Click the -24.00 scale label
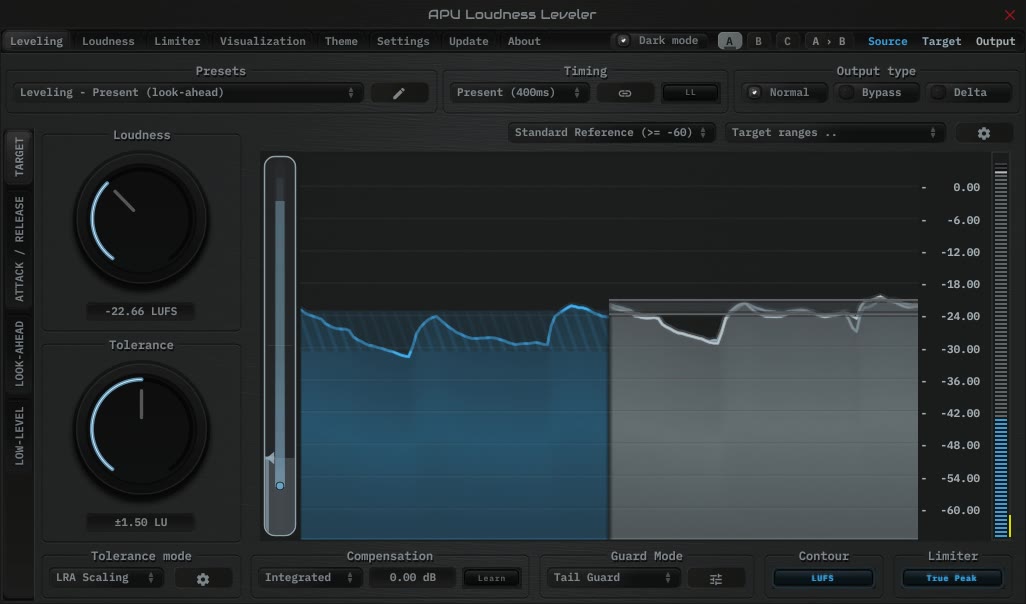 click(960, 317)
